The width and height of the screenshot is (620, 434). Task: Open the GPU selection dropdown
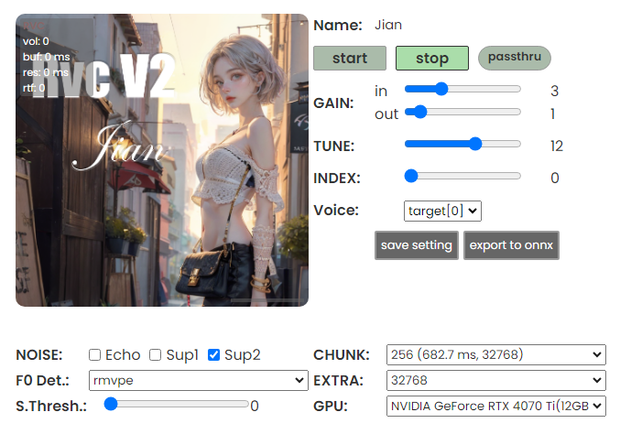tap(496, 406)
